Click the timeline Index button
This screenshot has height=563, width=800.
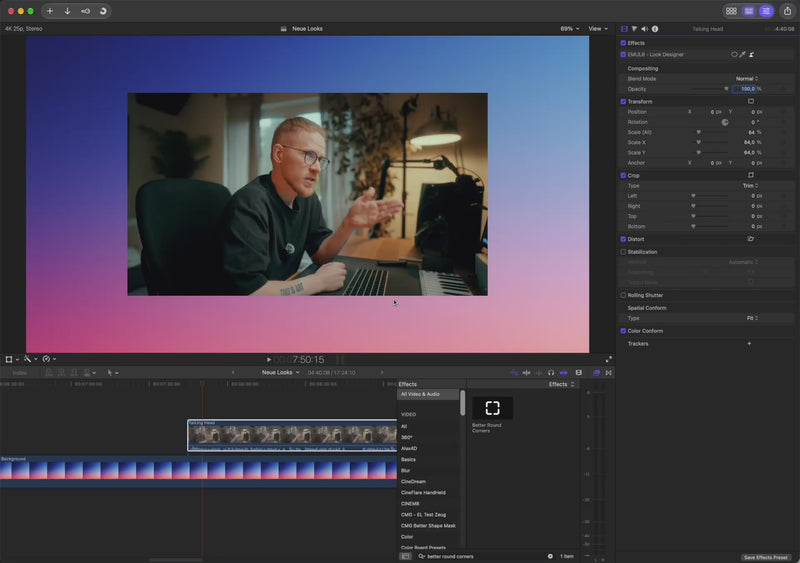click(x=19, y=373)
